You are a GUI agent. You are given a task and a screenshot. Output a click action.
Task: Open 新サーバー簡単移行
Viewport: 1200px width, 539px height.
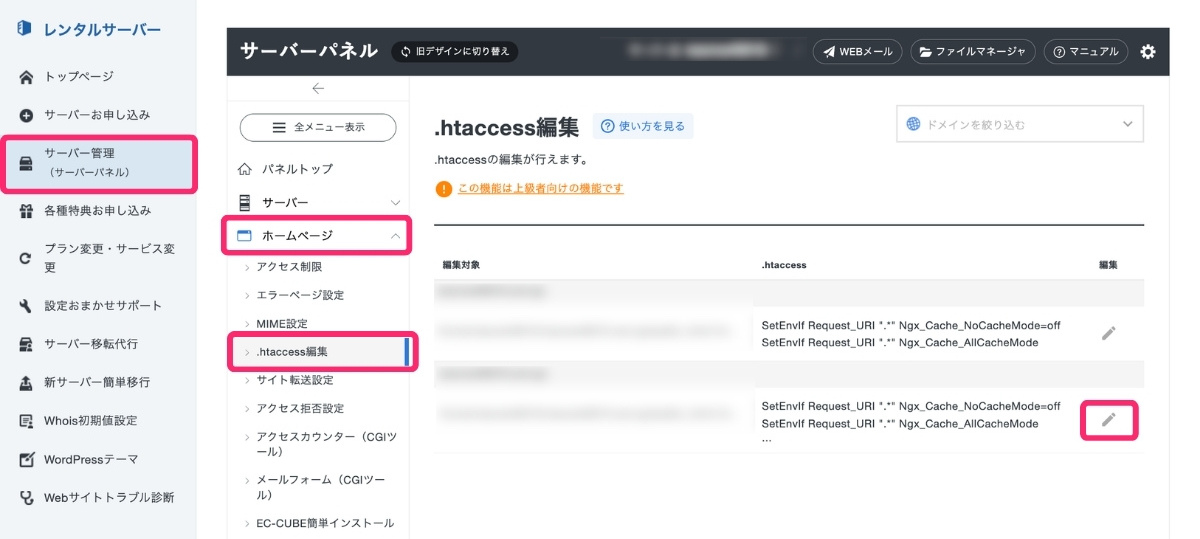pos(97,382)
